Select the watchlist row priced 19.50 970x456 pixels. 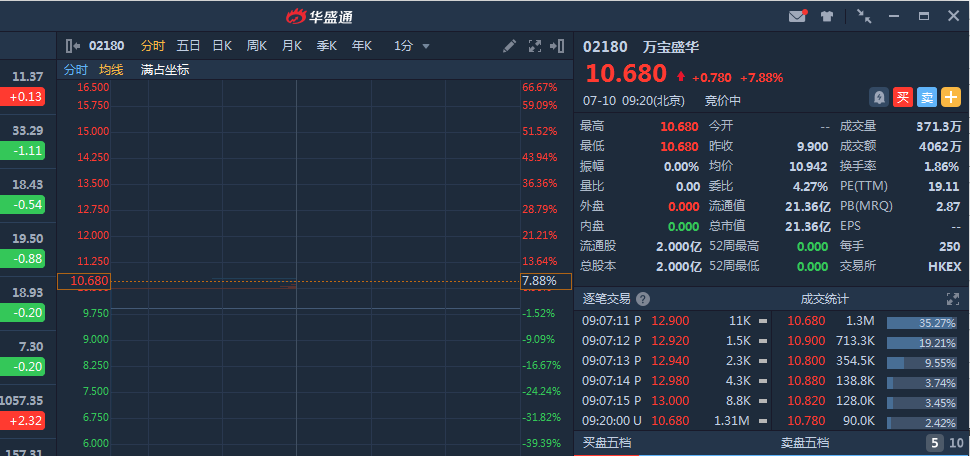pyautogui.click(x=28, y=249)
